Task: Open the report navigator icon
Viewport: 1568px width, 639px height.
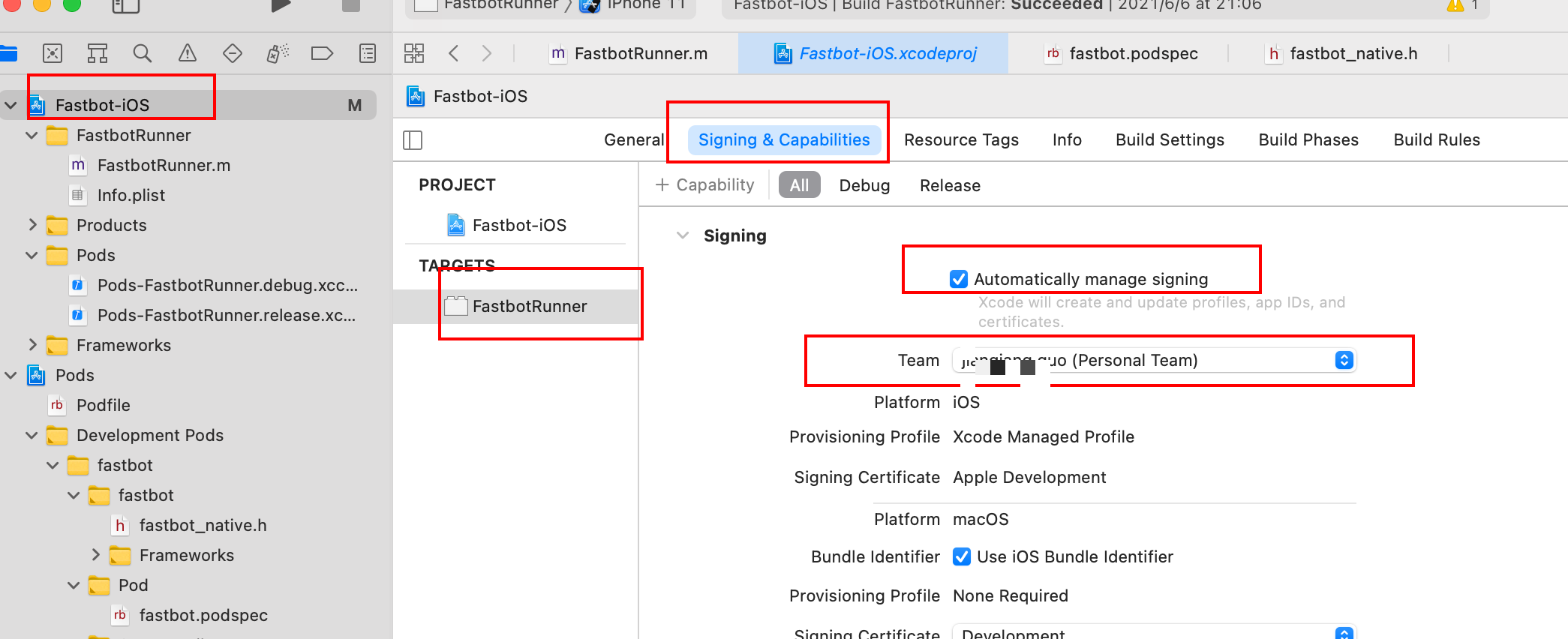Action: coord(368,53)
